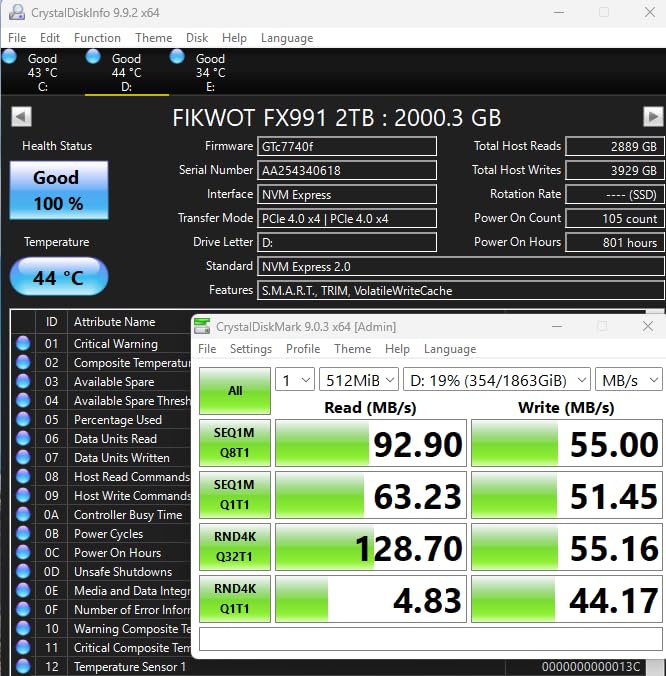Click status orb for Temperature Sensor 1 row
Screen dimensions: 666x676
[x=23, y=666]
